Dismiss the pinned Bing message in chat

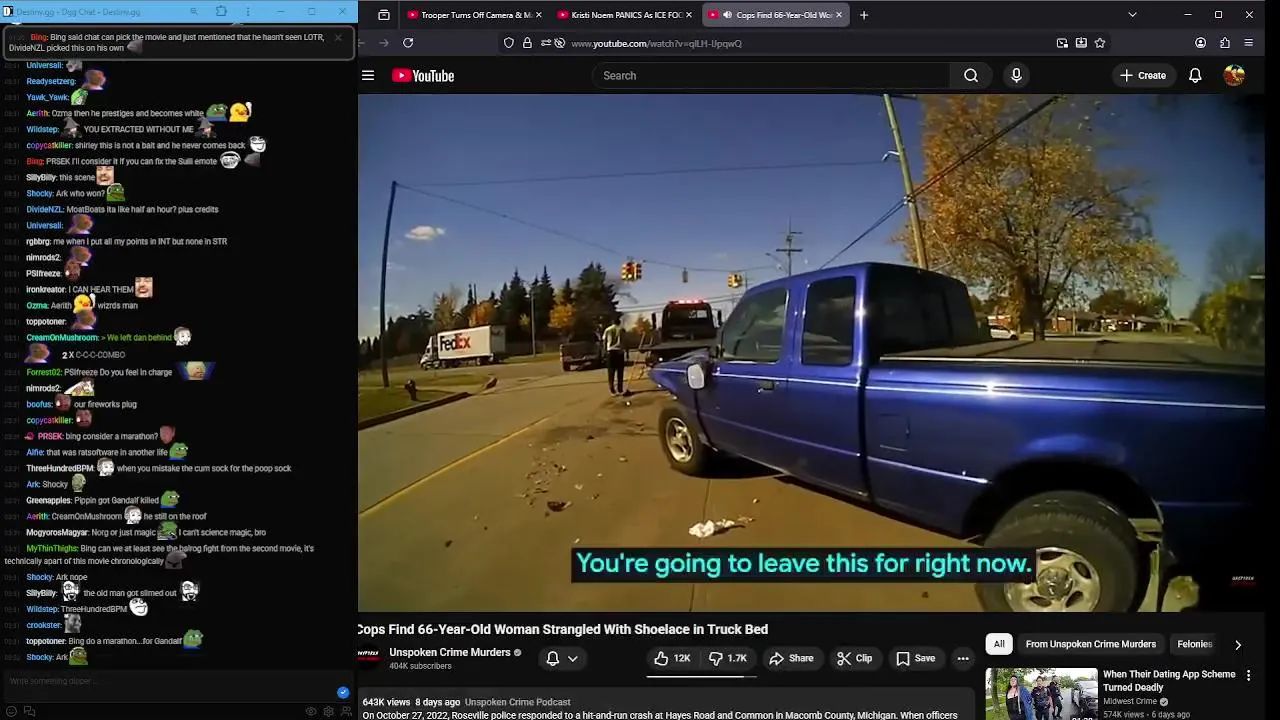tap(338, 37)
